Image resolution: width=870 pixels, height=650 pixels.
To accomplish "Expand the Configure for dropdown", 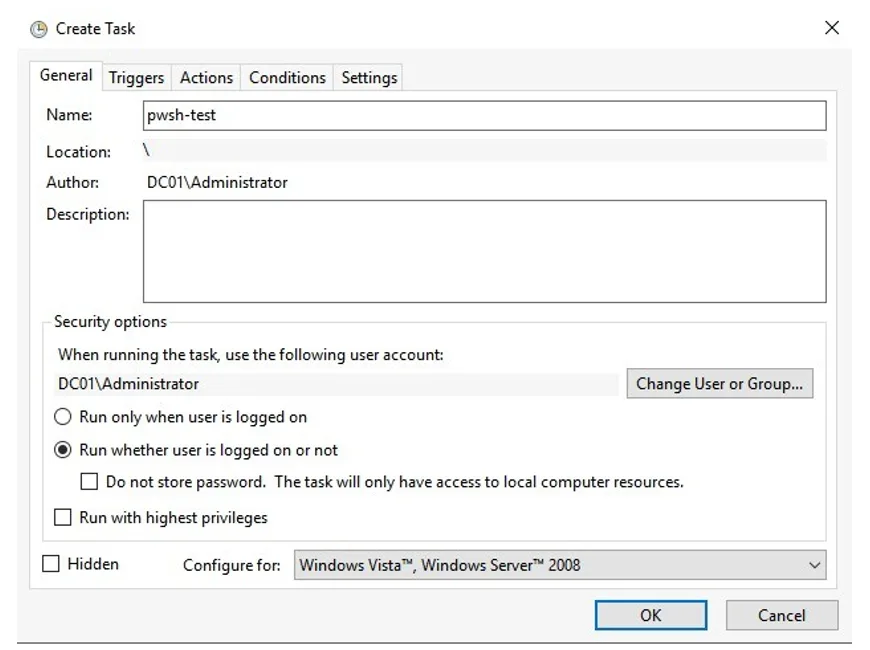I will click(561, 565).
